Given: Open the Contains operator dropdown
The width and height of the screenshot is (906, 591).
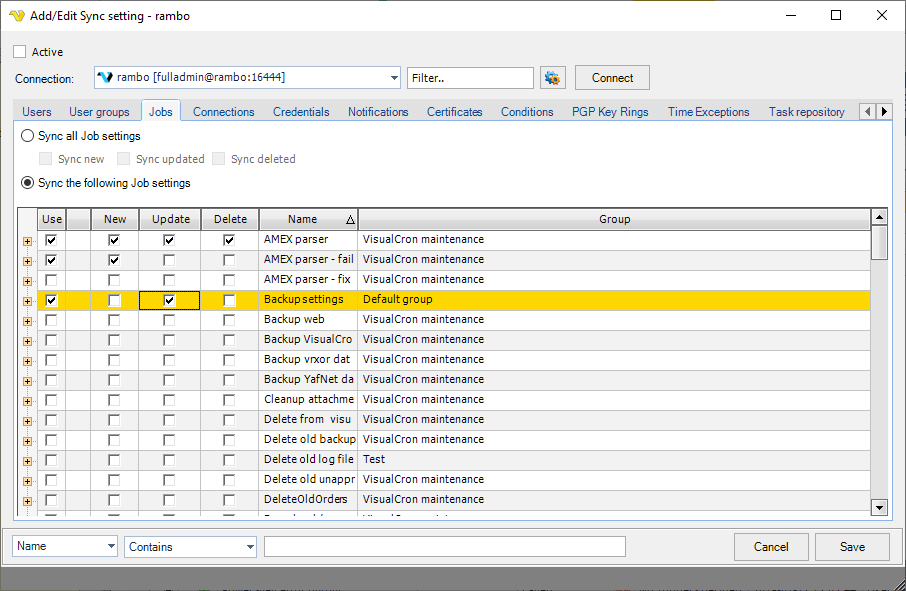Looking at the screenshot, I should tap(249, 547).
